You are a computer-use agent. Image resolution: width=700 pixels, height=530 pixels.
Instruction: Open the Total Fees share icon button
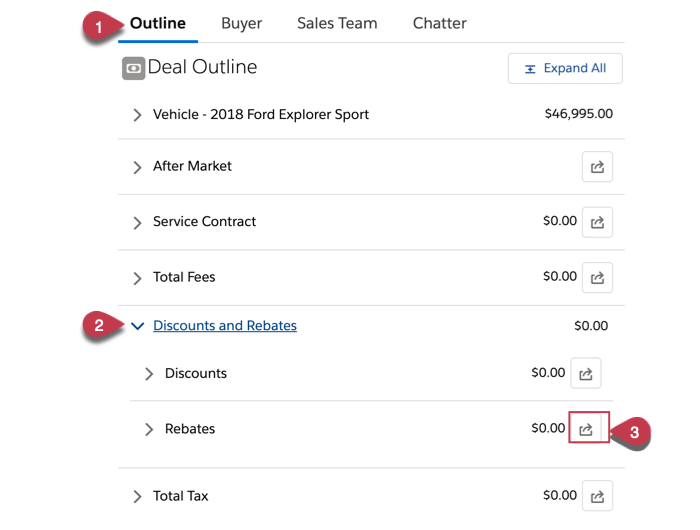click(597, 278)
